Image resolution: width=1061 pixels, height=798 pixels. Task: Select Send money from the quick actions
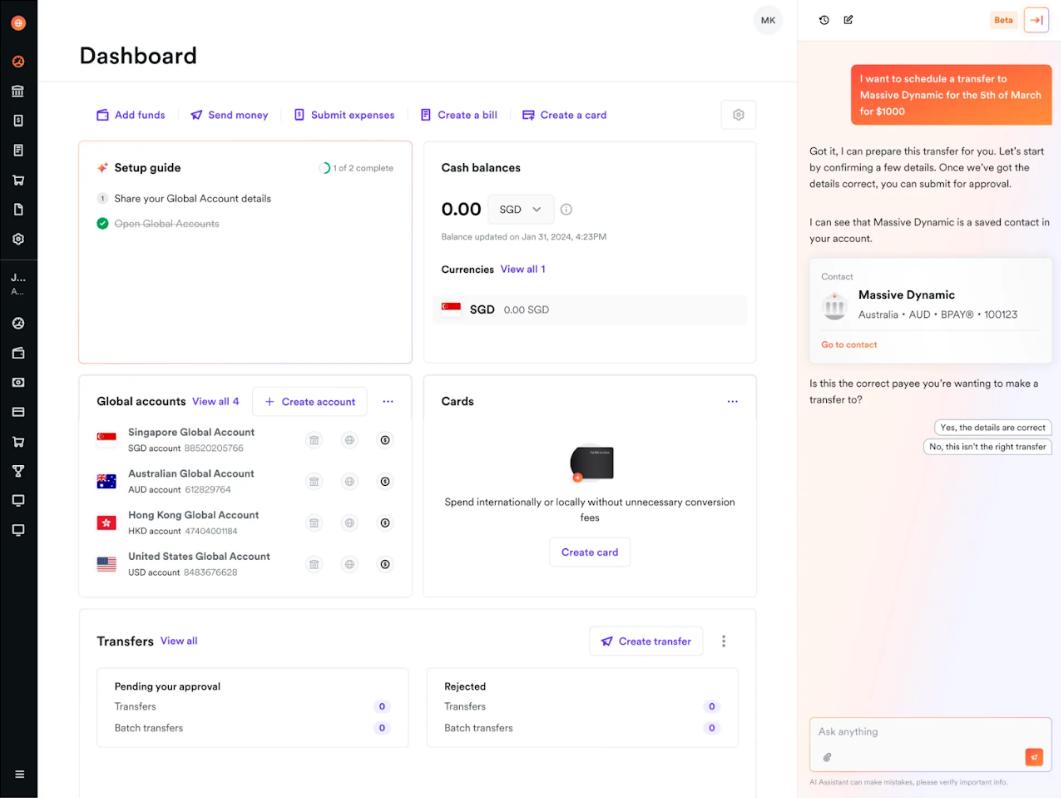click(229, 115)
